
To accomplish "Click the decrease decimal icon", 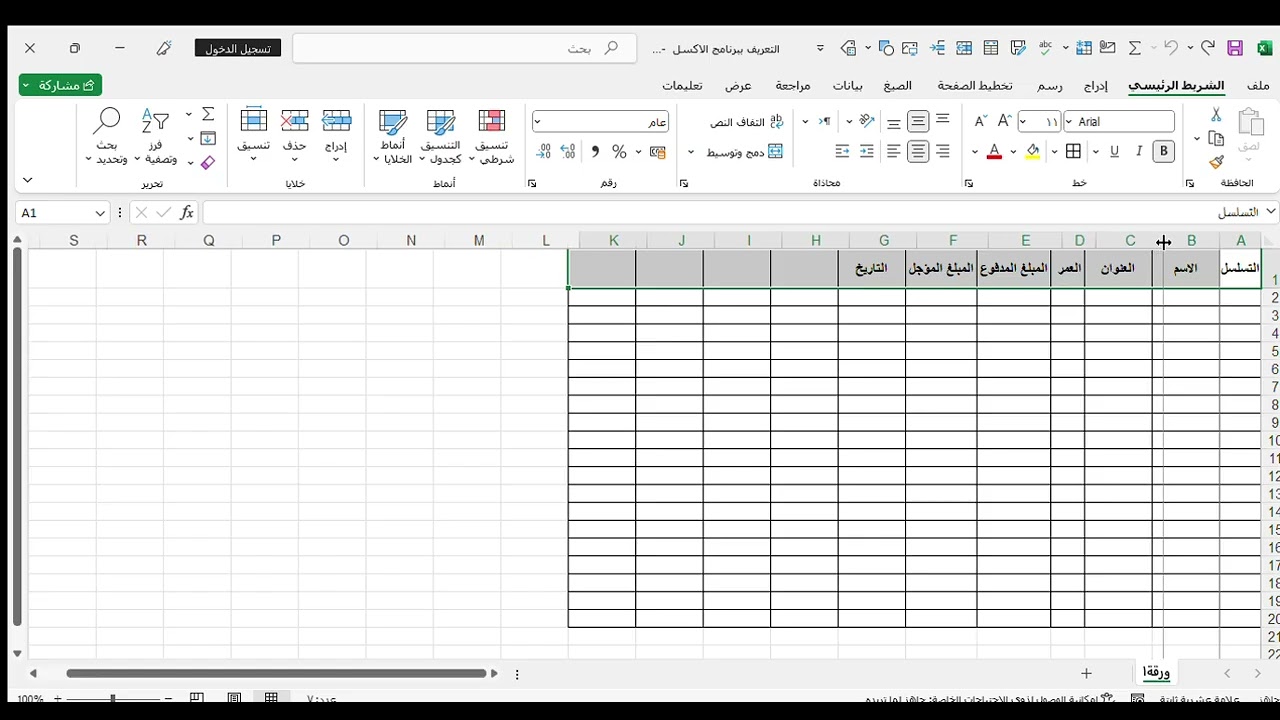I will [543, 152].
